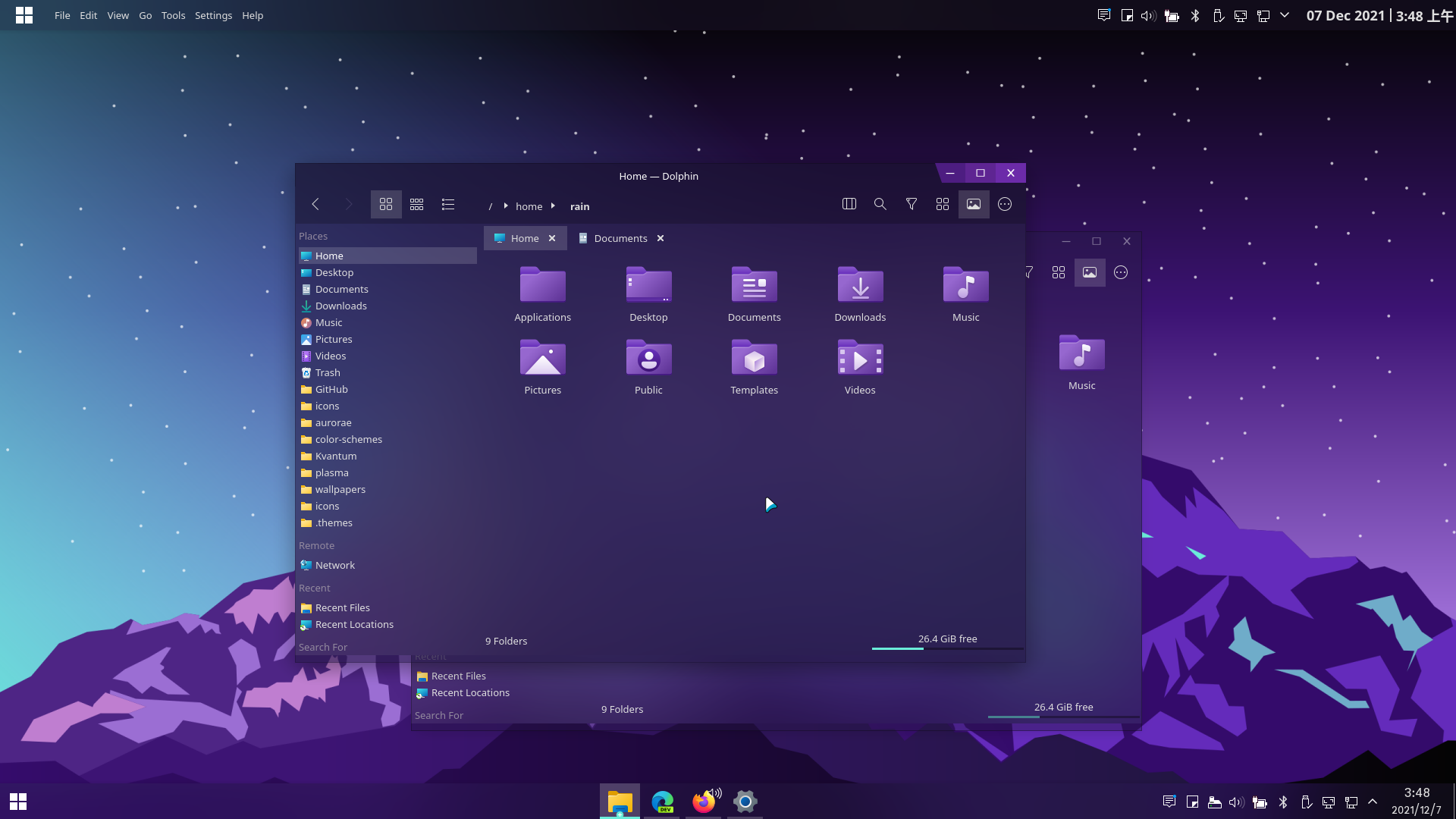Open the Desktop folder icon in file view
This screenshot has height=819, width=1456.
pos(648,294)
